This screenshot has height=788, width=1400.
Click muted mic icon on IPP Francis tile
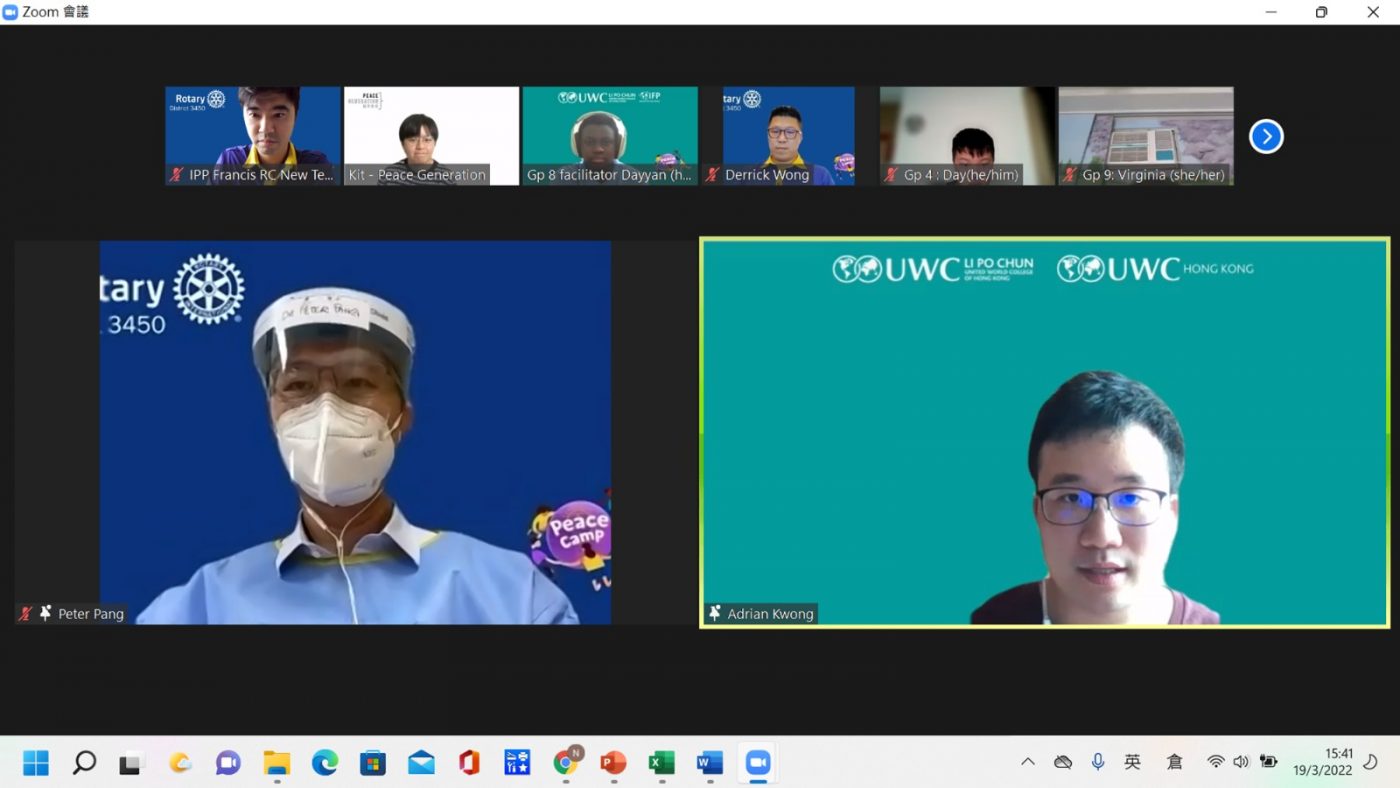[177, 174]
